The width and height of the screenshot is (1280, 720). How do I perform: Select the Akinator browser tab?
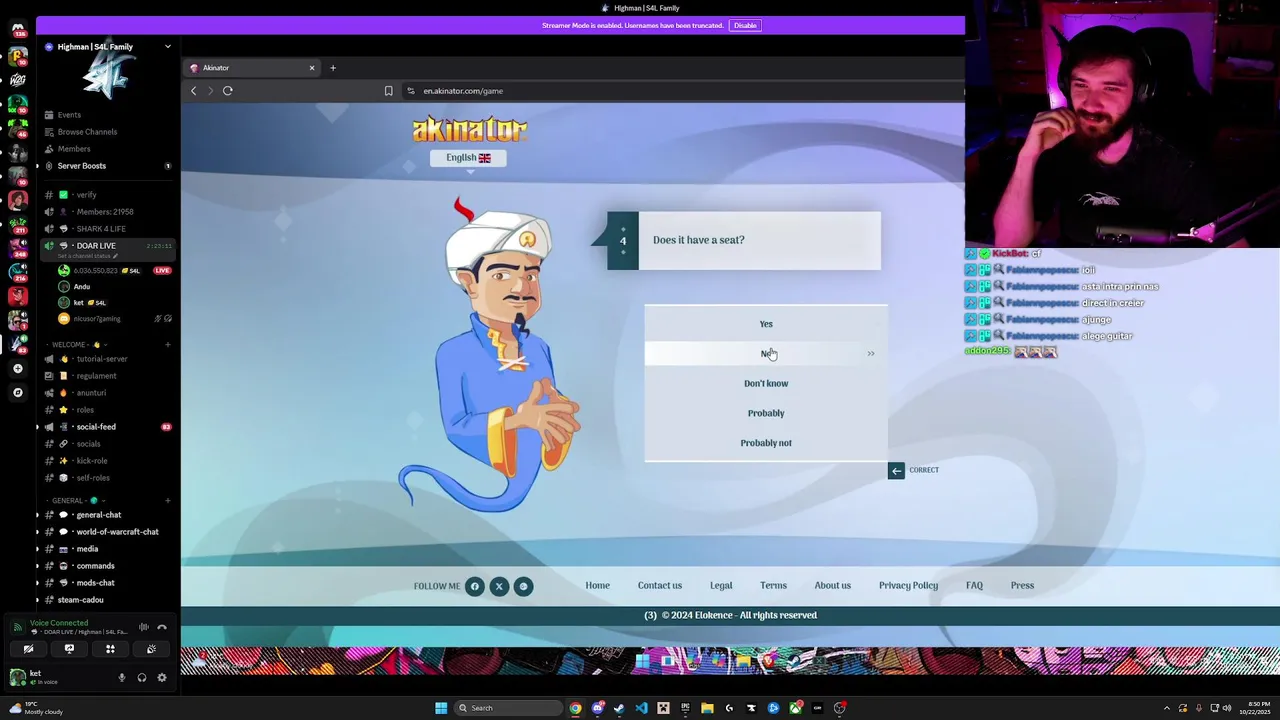252,68
